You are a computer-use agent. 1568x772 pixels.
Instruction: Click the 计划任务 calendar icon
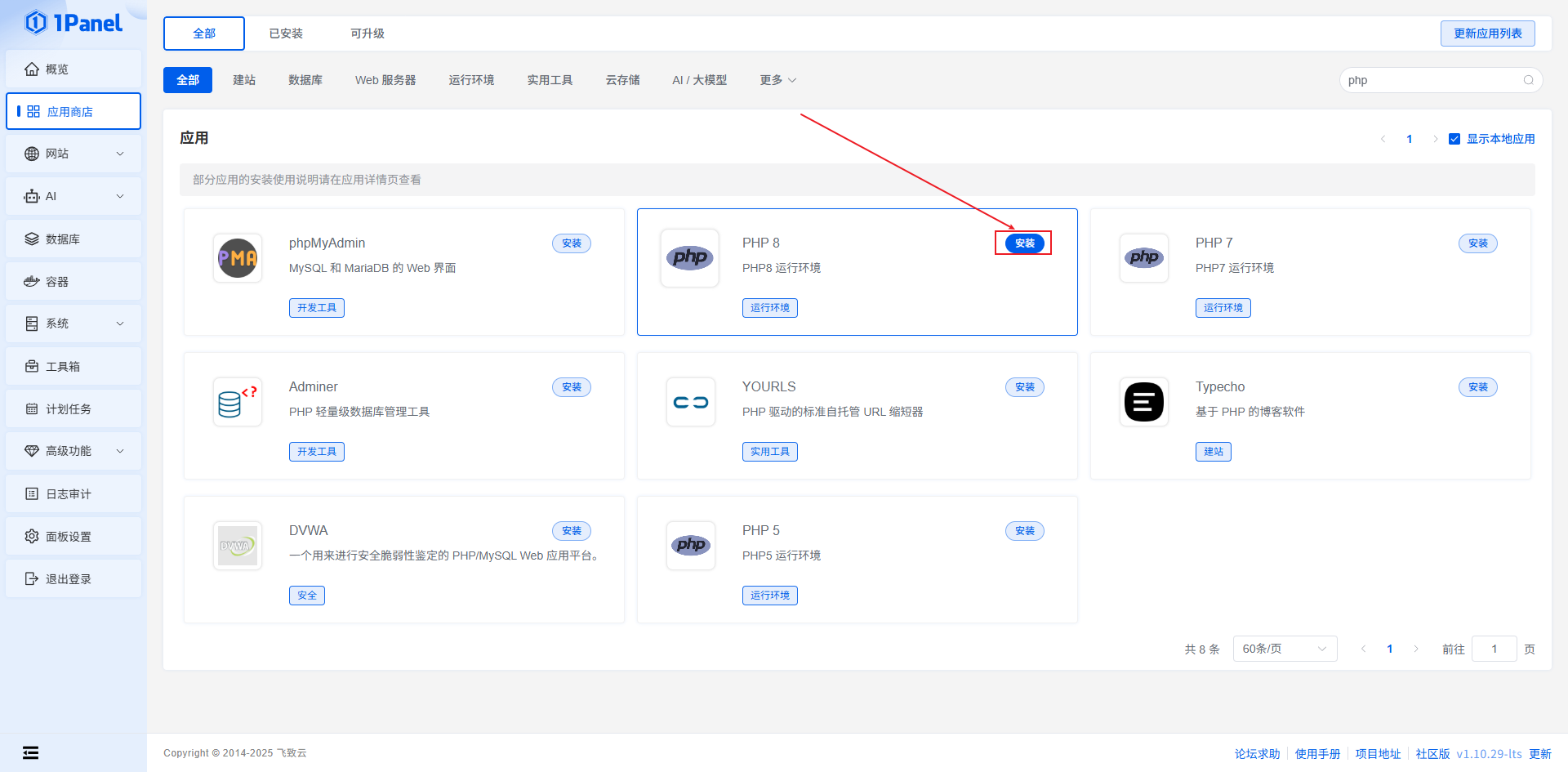tap(32, 408)
